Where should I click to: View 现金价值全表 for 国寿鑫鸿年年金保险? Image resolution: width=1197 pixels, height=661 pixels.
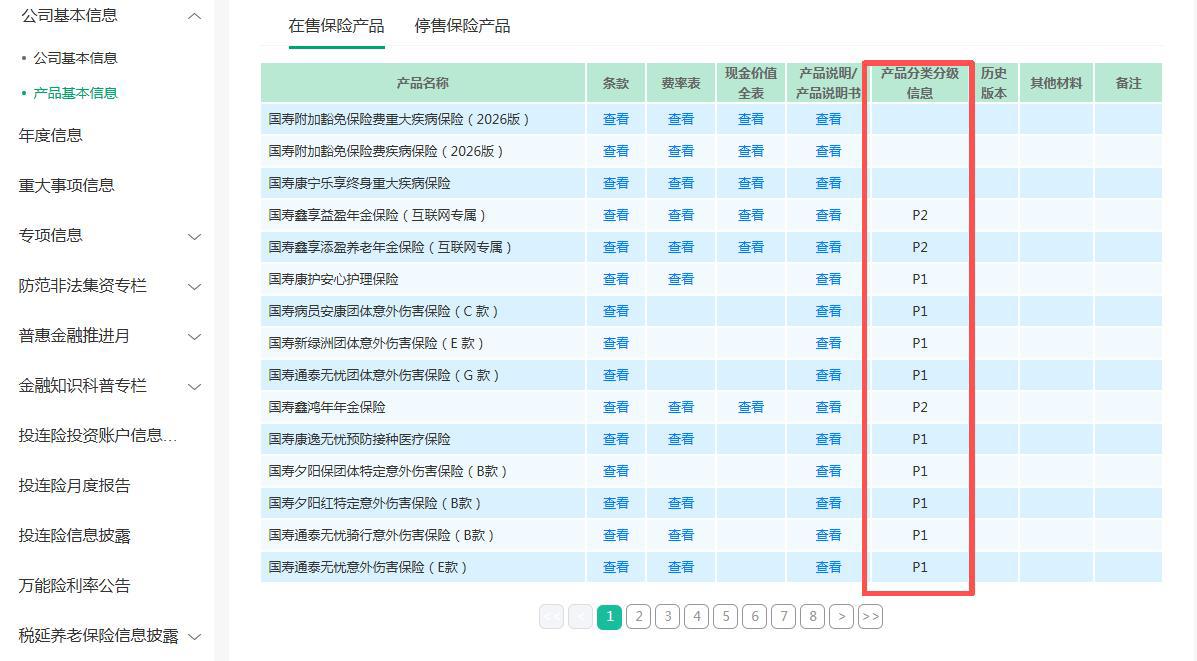coord(751,407)
